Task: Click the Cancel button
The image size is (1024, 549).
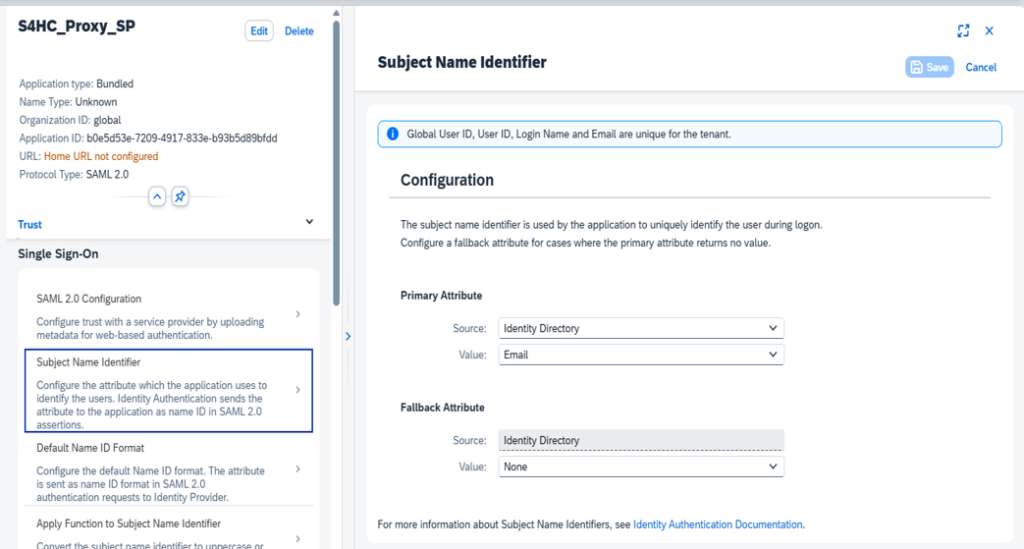Action: pyautogui.click(x=980, y=67)
